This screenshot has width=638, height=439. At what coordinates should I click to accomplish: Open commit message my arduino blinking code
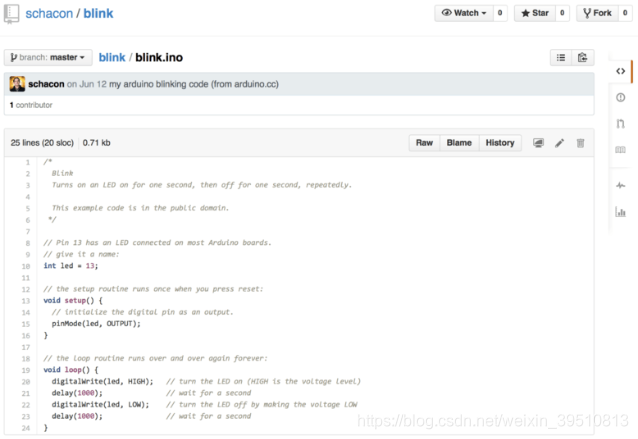click(194, 84)
